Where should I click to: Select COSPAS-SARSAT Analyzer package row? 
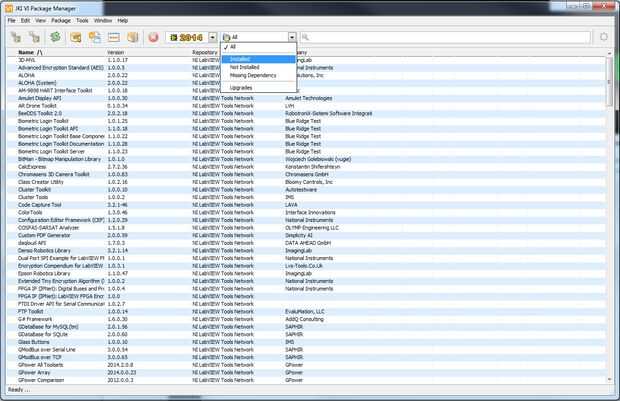tap(306, 228)
